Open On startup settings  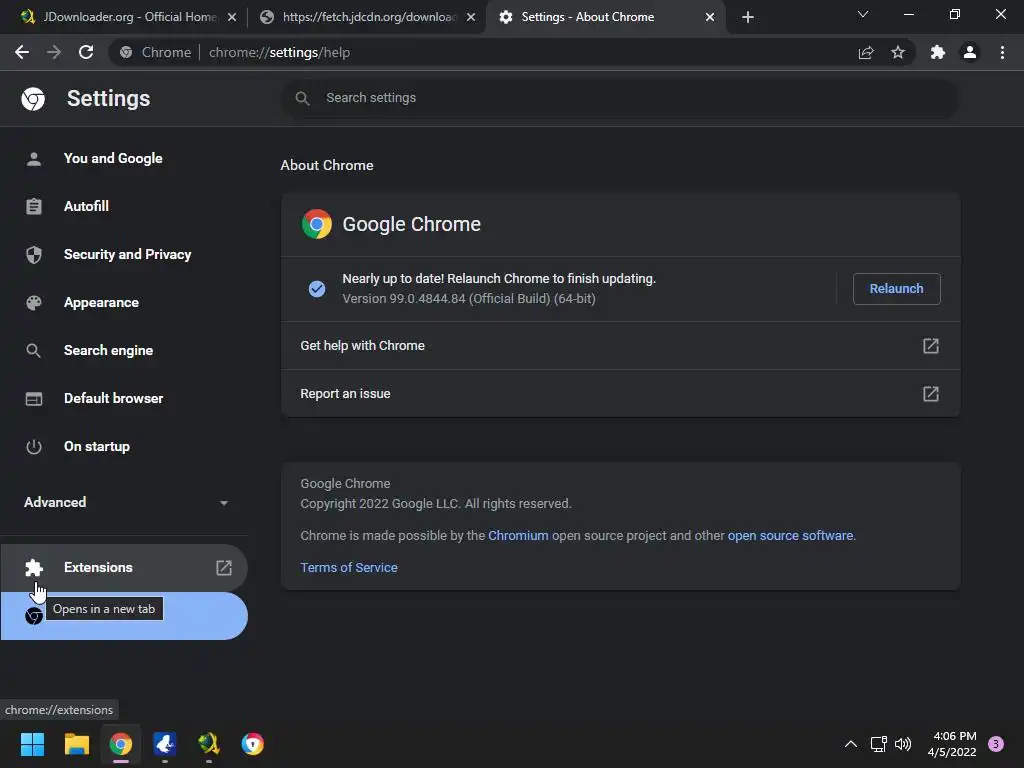(124, 447)
